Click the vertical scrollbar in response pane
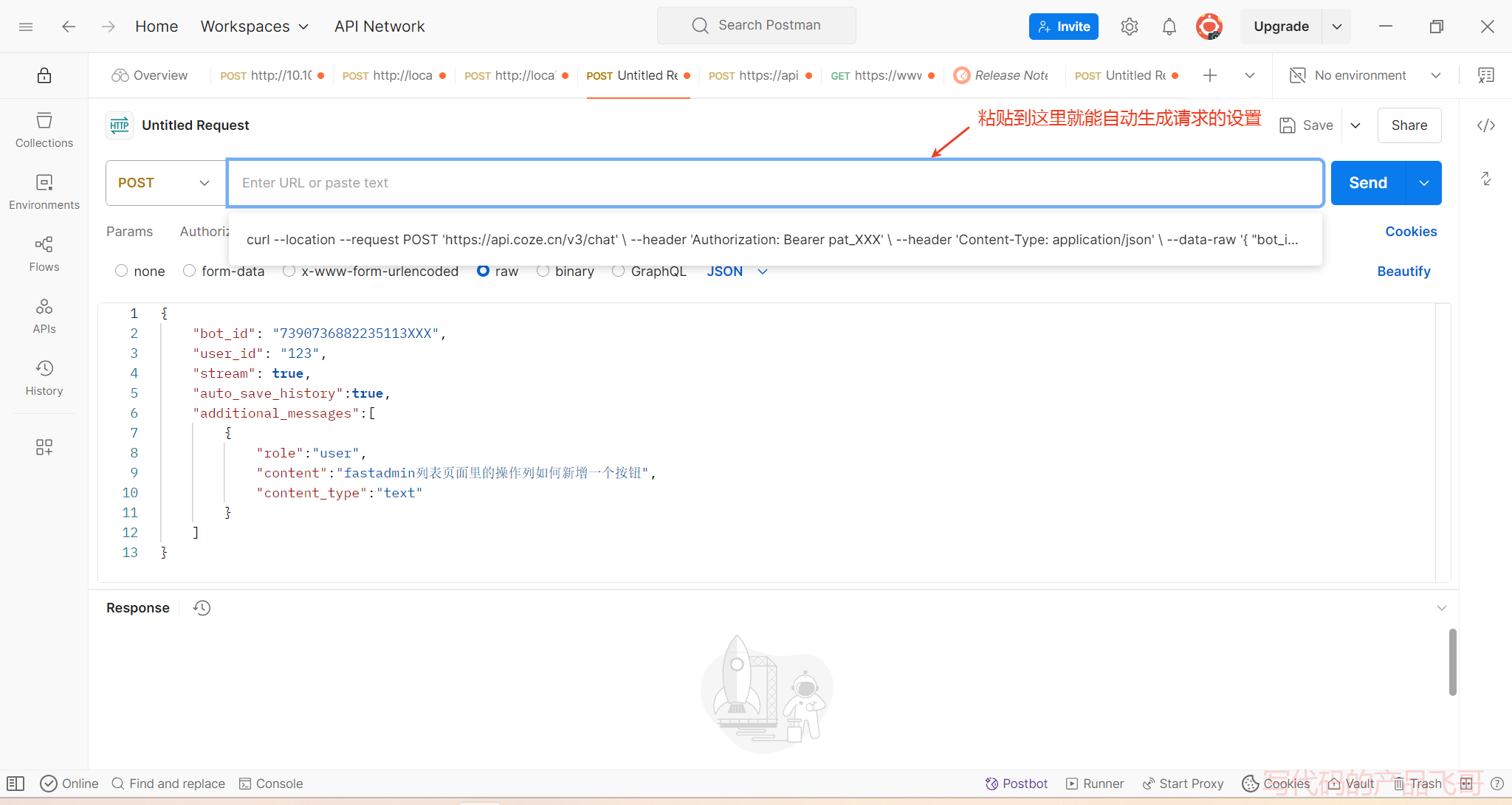This screenshot has height=805, width=1512. pos(1452,662)
